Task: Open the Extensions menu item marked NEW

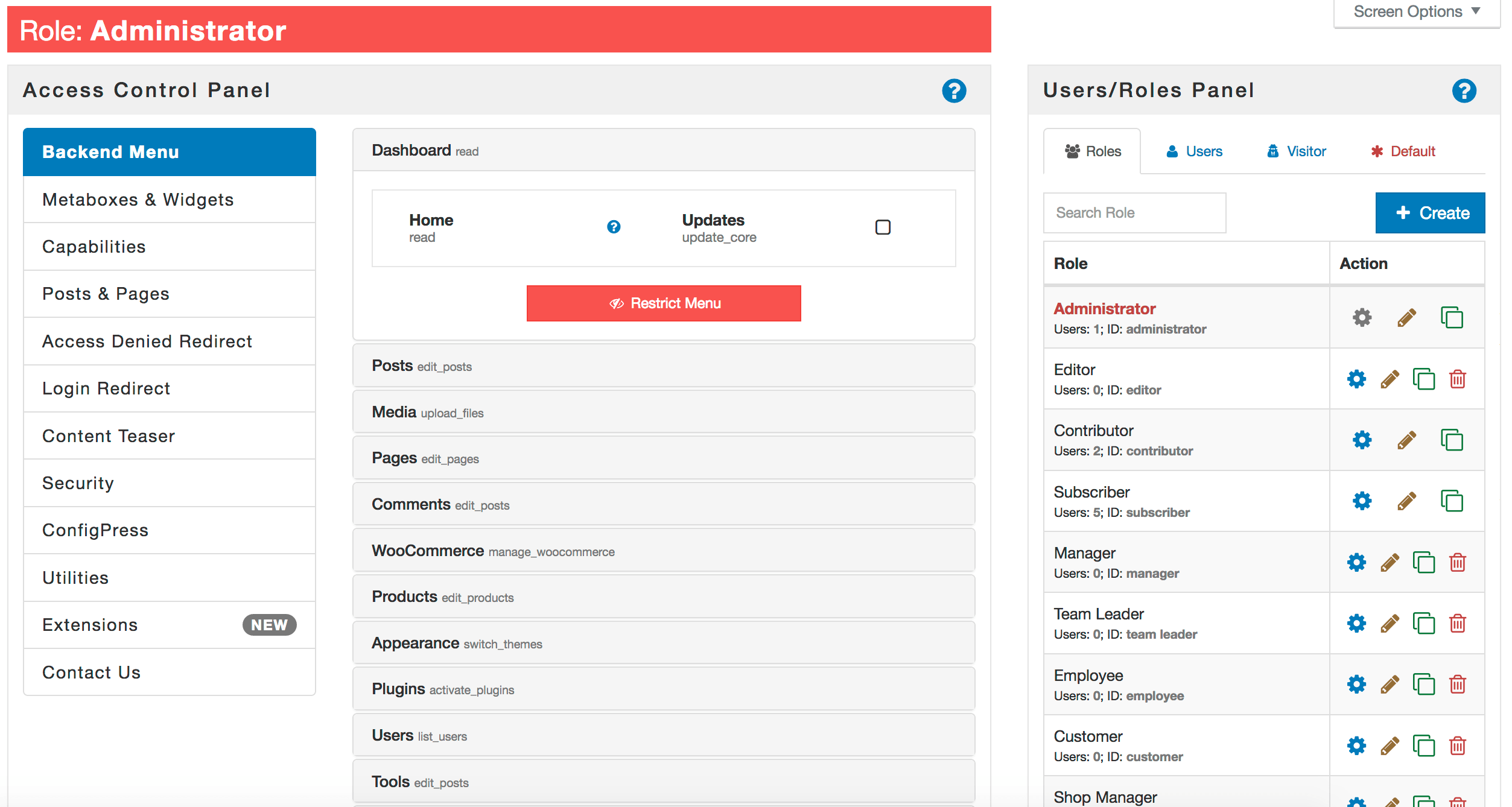Action: [x=90, y=625]
